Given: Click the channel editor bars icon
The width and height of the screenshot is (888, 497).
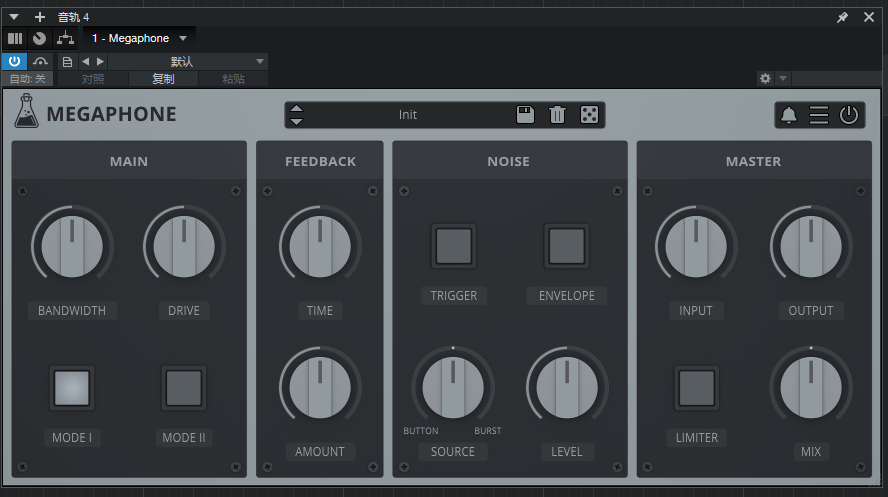Looking at the screenshot, I should coord(15,38).
